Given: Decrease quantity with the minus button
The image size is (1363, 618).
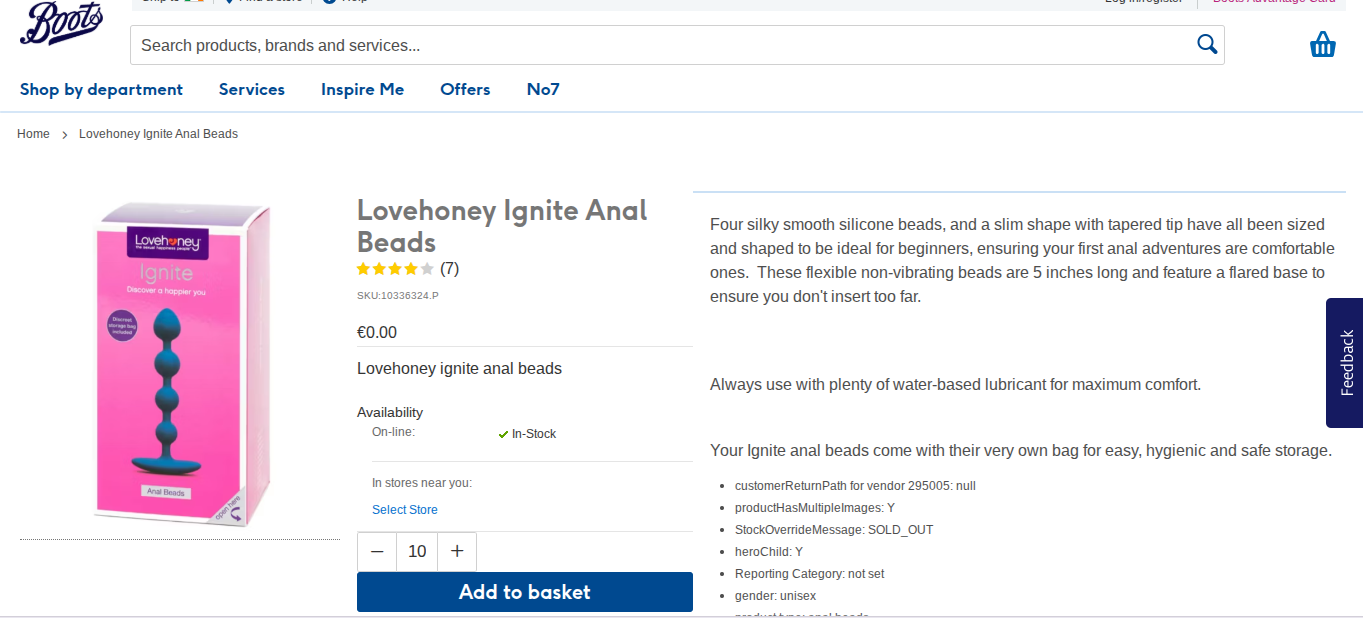Looking at the screenshot, I should click(x=377, y=551).
